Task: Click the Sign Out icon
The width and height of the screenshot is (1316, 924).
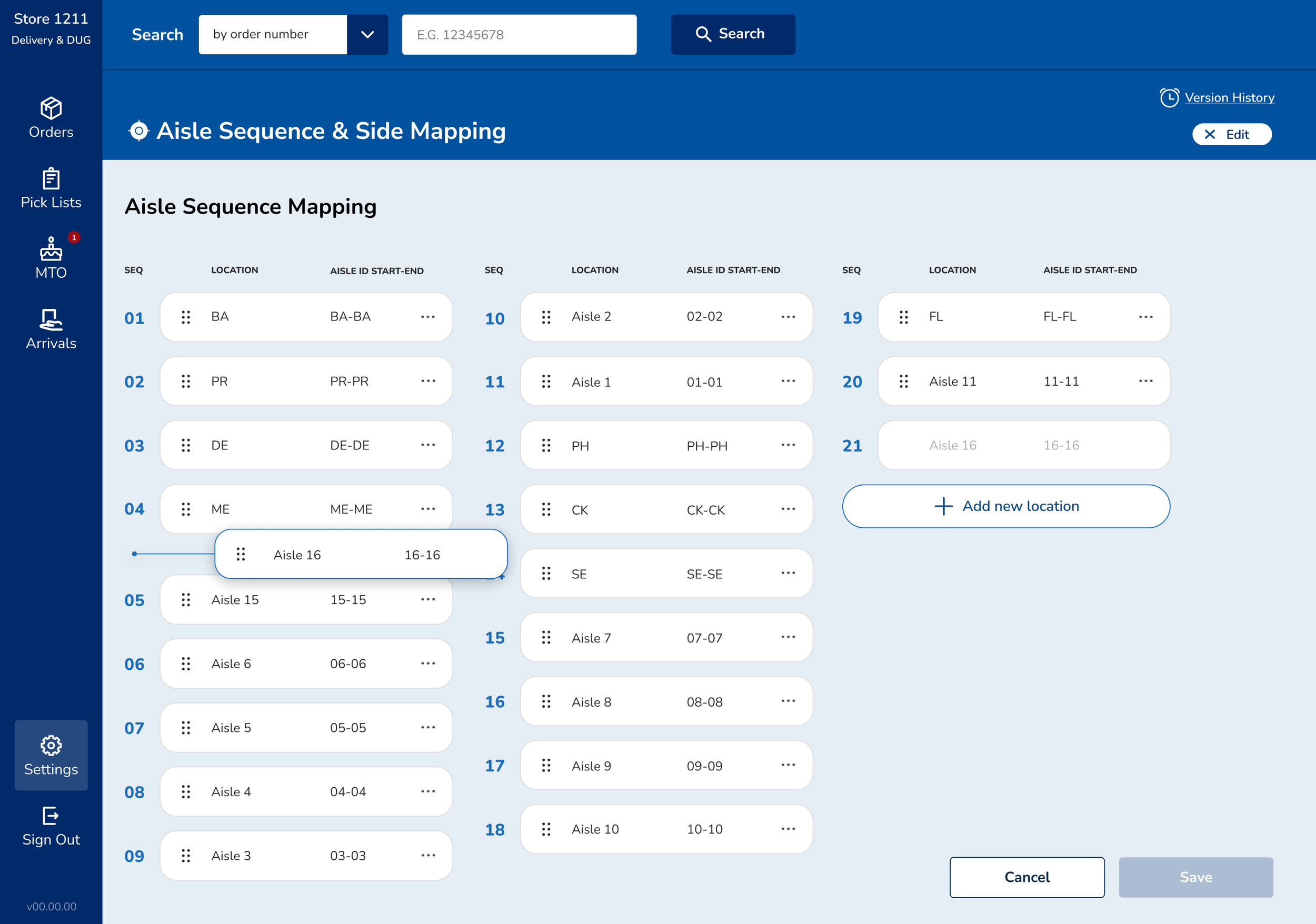Action: [51, 815]
